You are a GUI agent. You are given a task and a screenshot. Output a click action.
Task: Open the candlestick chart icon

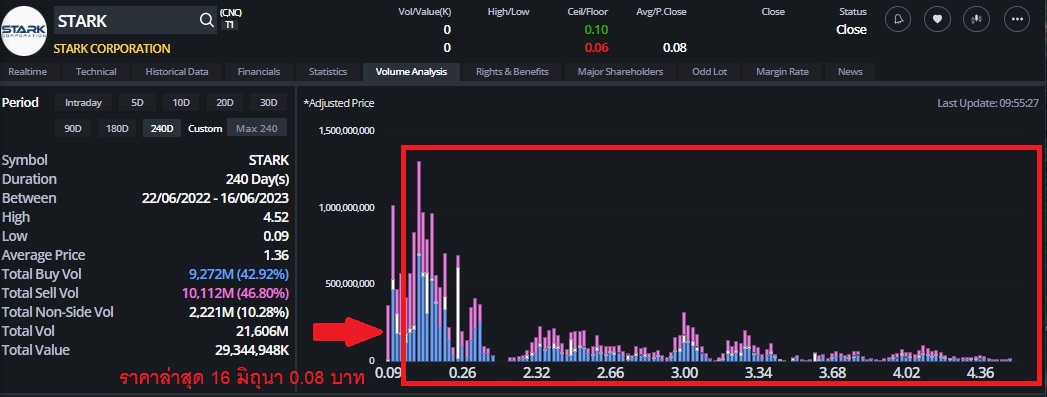click(x=976, y=19)
